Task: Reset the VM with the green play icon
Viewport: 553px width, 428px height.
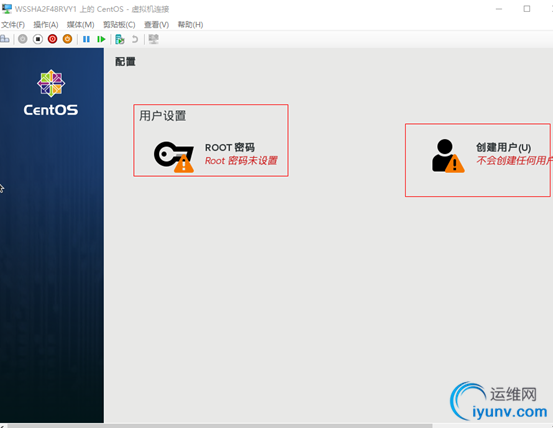Action: (101, 39)
